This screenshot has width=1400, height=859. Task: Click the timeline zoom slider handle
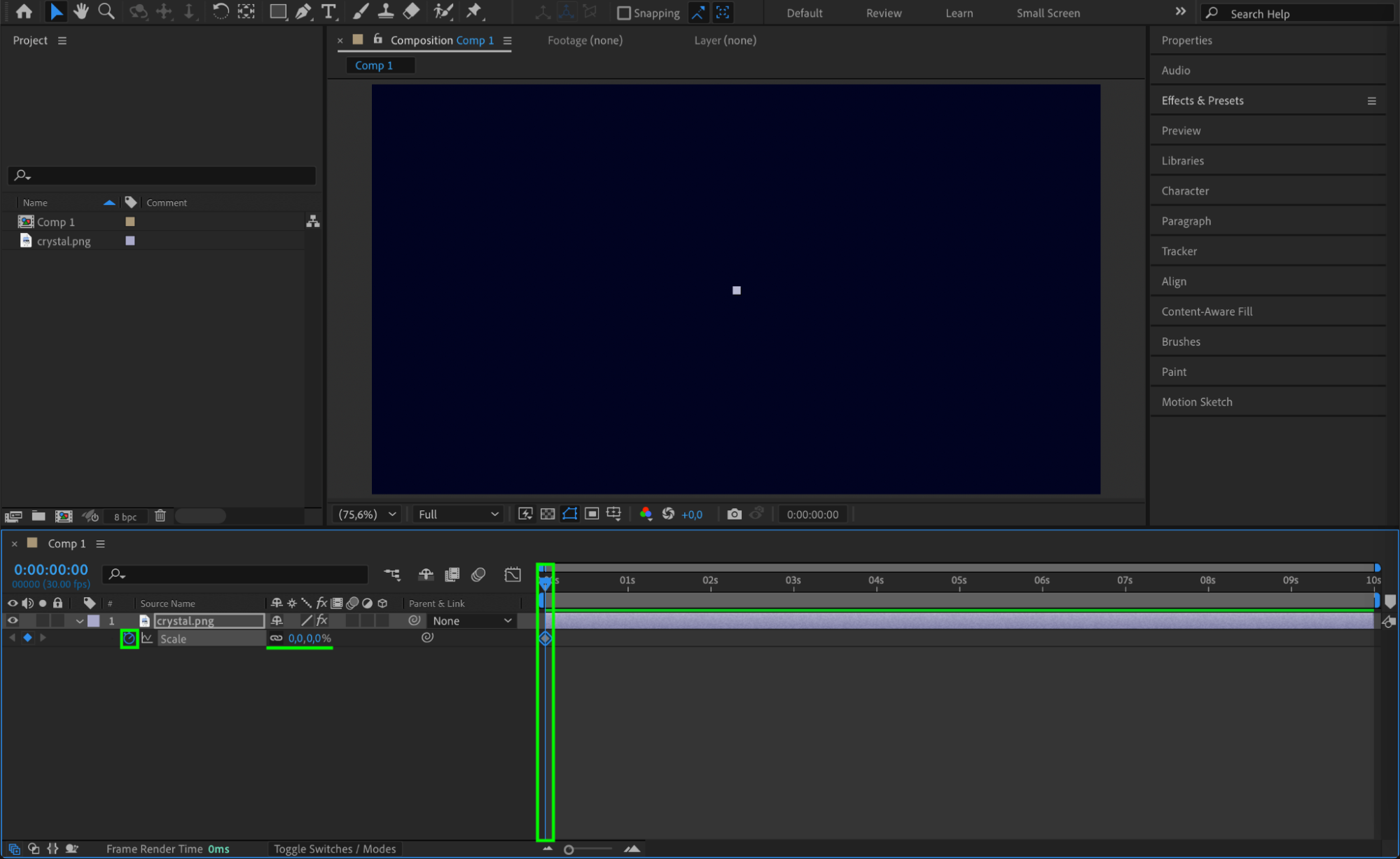point(569,849)
